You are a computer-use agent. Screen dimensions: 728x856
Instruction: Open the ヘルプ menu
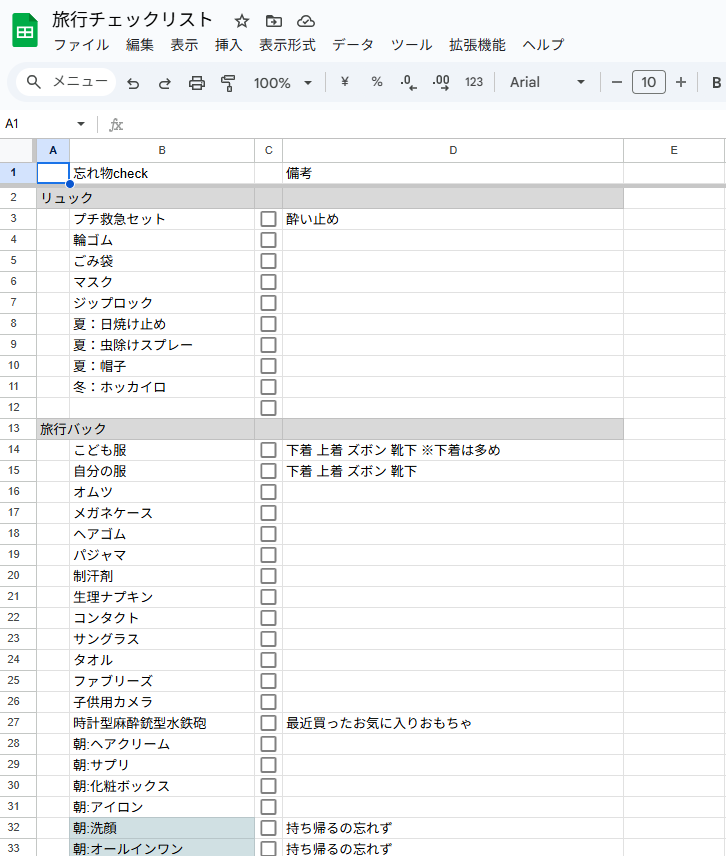pos(543,45)
